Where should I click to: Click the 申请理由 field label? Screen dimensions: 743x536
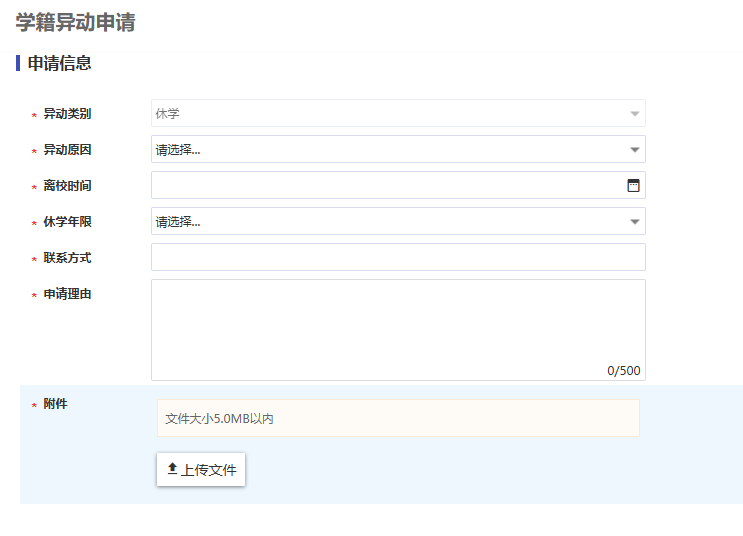click(x=67, y=294)
